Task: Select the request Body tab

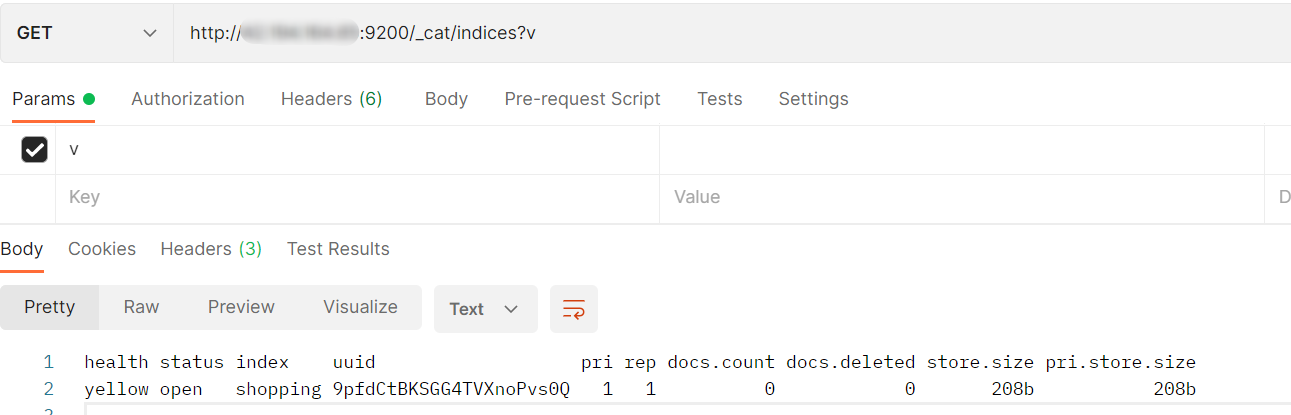Action: pos(446,99)
